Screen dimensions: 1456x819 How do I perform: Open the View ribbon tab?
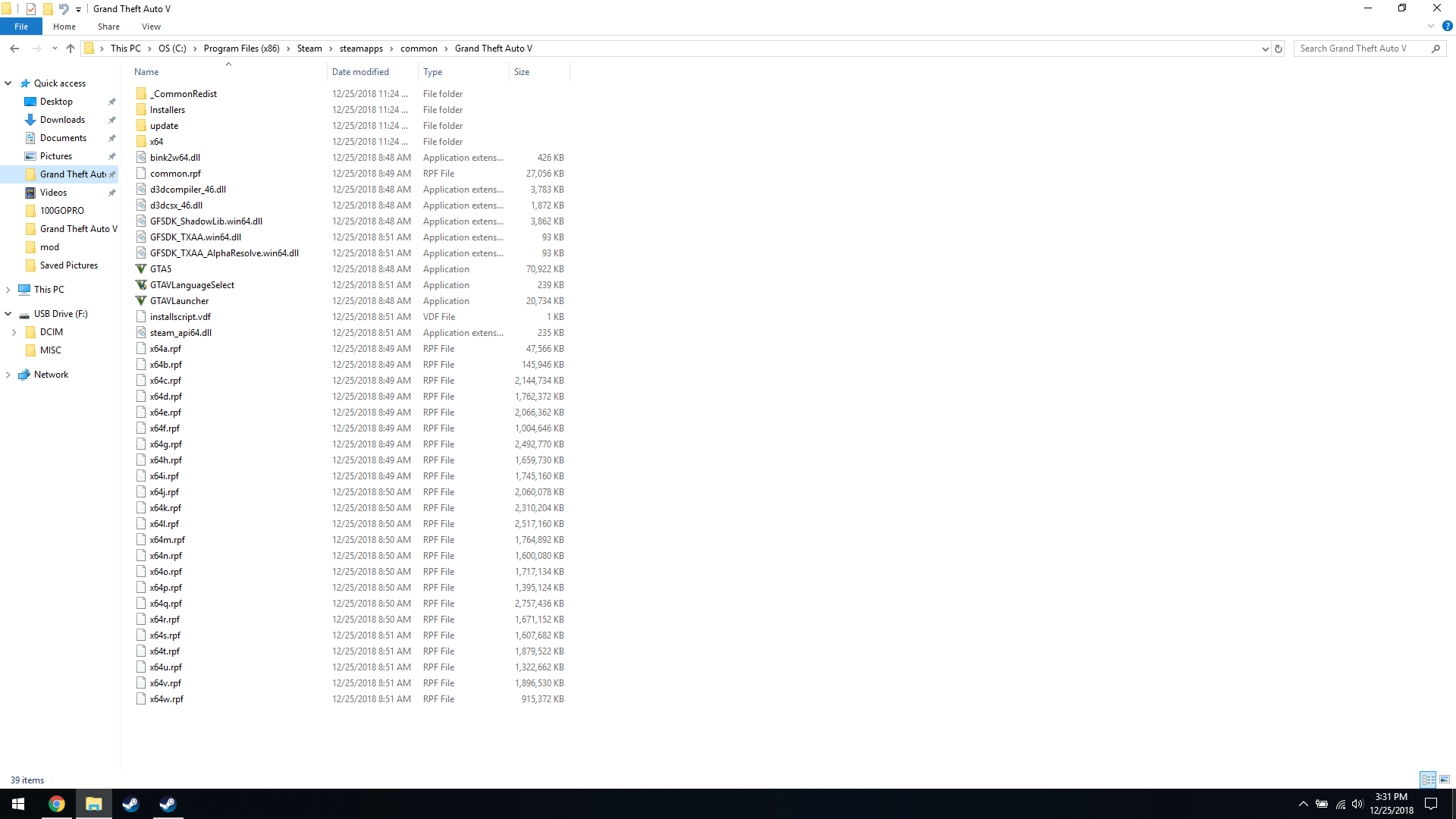pyautogui.click(x=151, y=27)
